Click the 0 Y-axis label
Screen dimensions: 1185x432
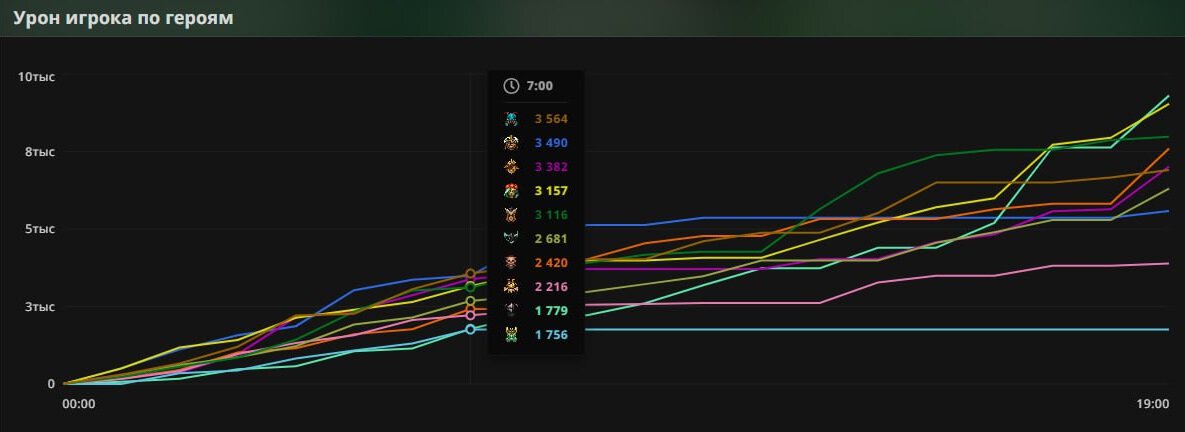click(51, 384)
